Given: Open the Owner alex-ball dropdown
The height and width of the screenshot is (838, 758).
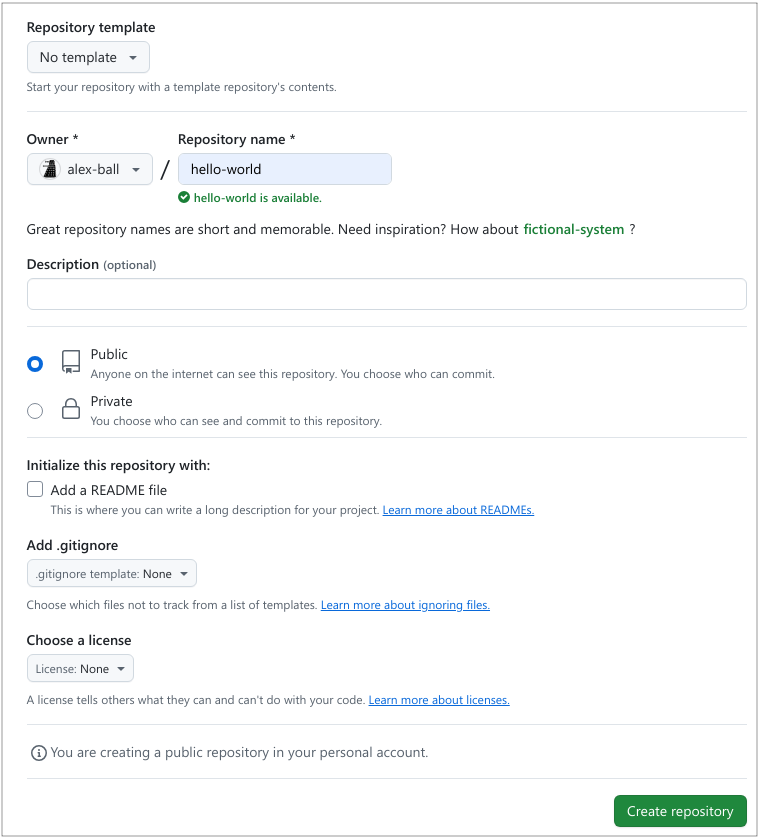Looking at the screenshot, I should click(90, 170).
